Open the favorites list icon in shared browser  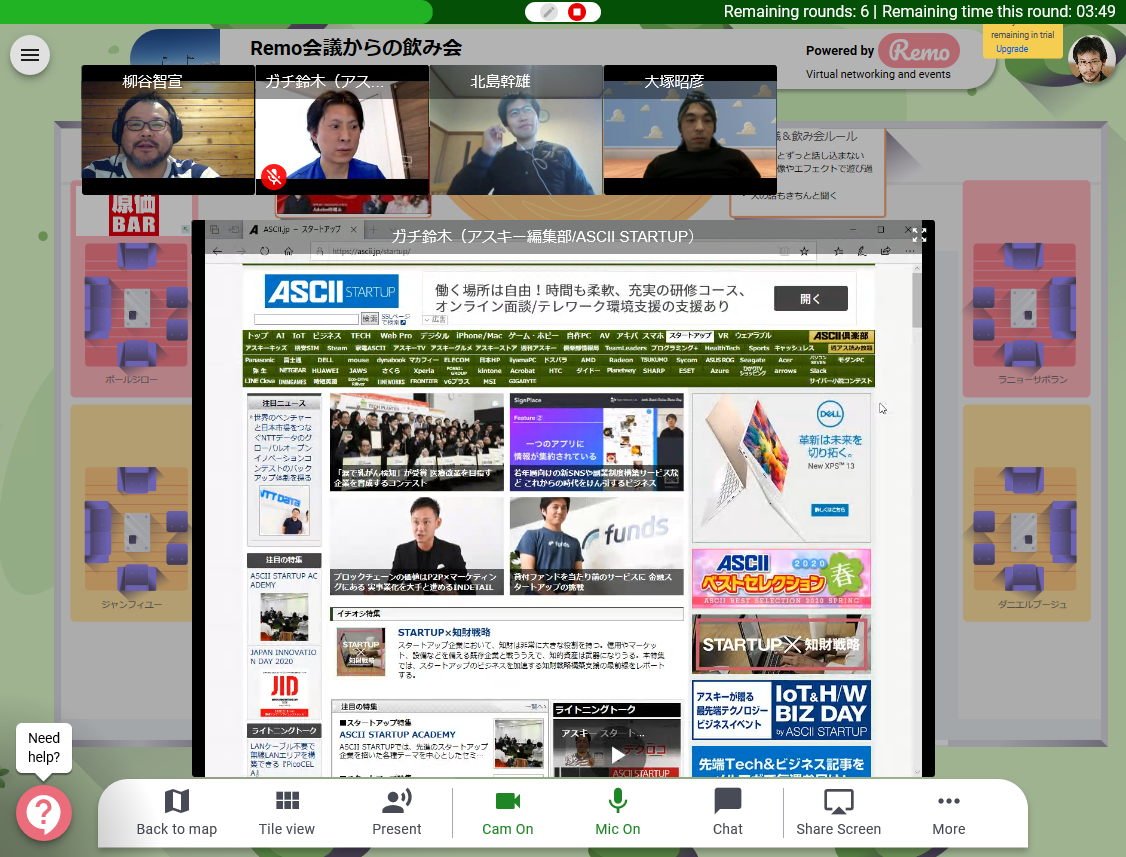pos(838,251)
